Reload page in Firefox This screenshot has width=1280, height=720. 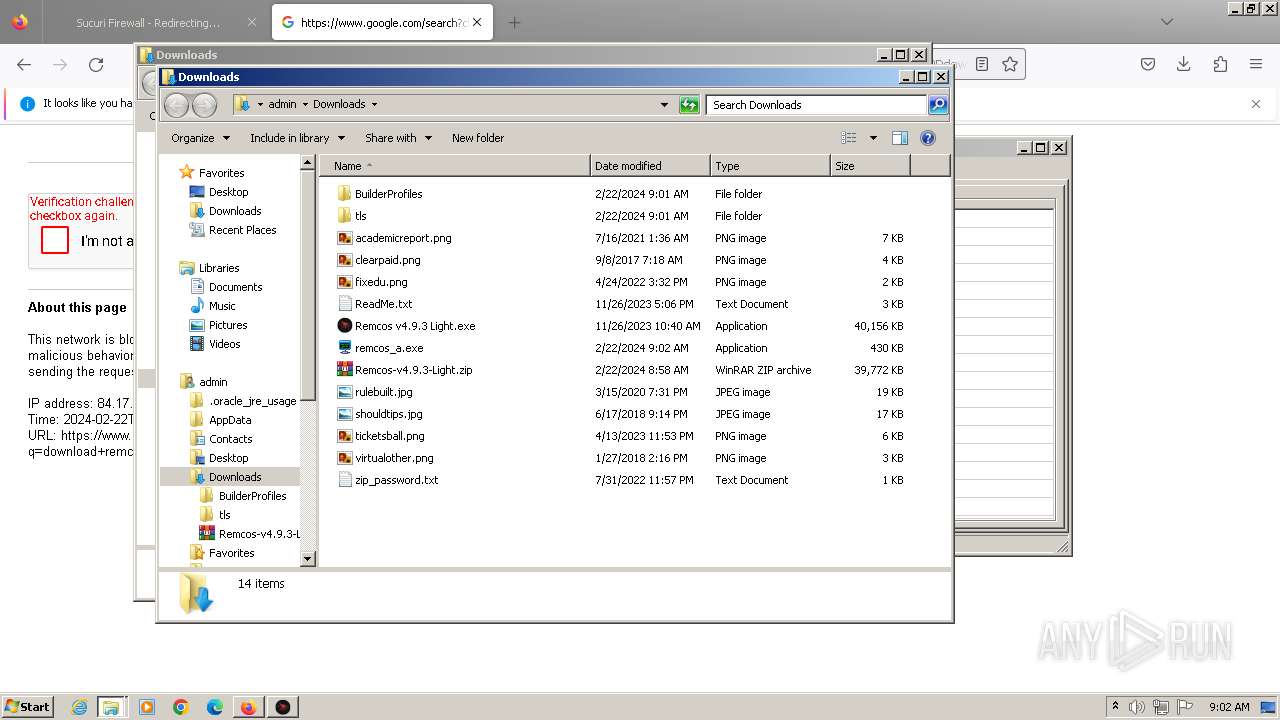click(x=96, y=65)
